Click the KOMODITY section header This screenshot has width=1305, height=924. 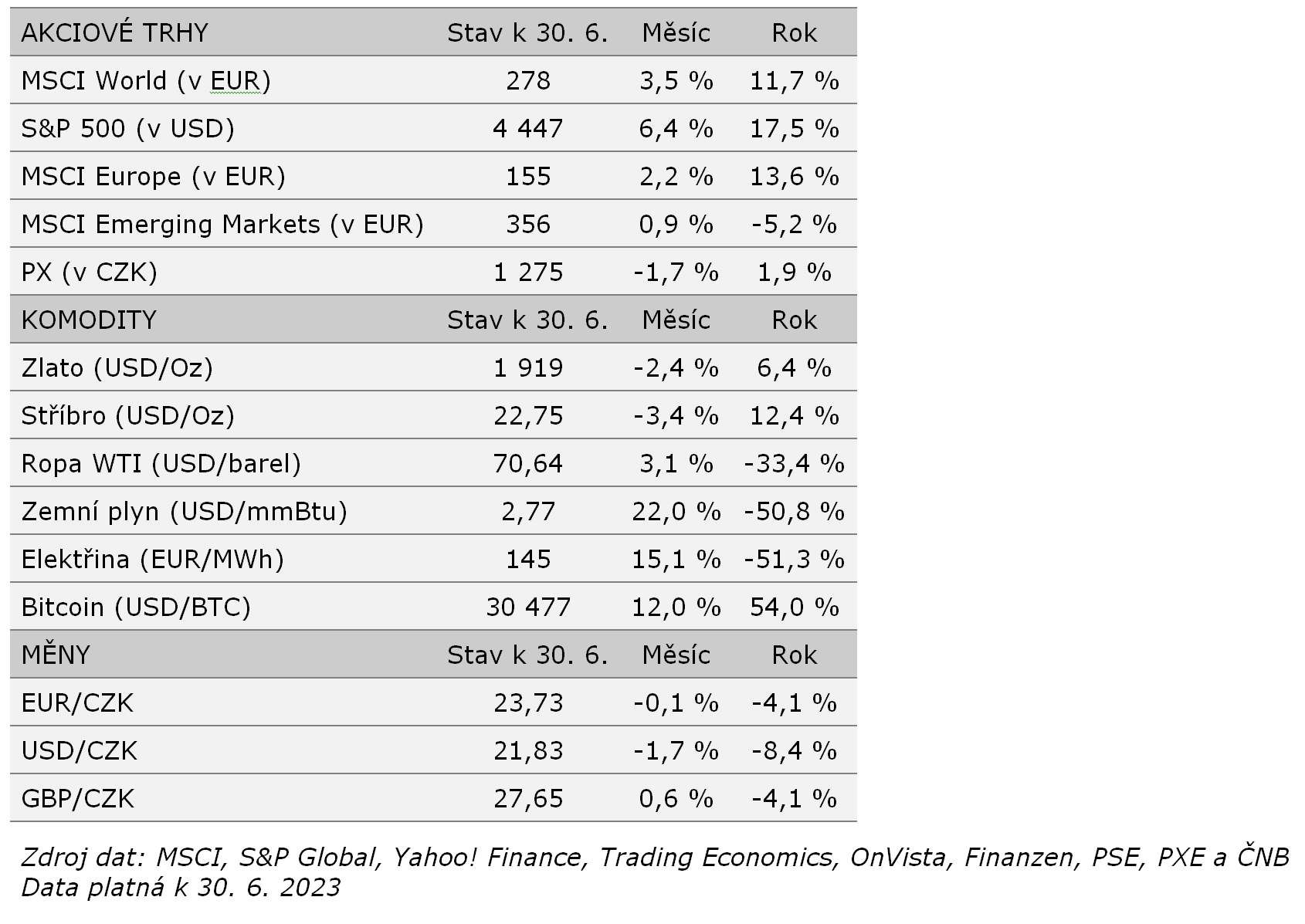(x=89, y=320)
